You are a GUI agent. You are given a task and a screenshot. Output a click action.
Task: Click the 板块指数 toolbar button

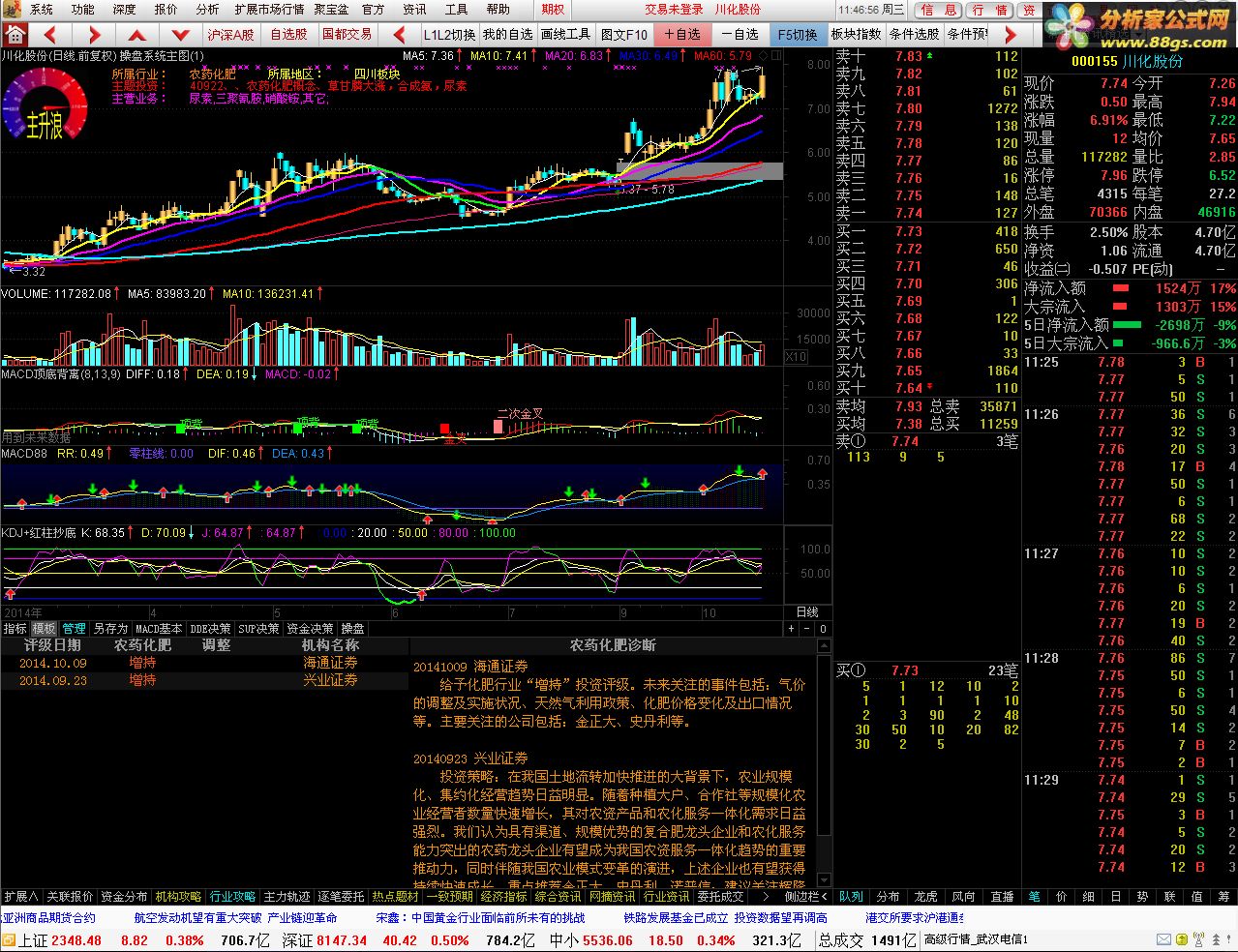[x=856, y=35]
